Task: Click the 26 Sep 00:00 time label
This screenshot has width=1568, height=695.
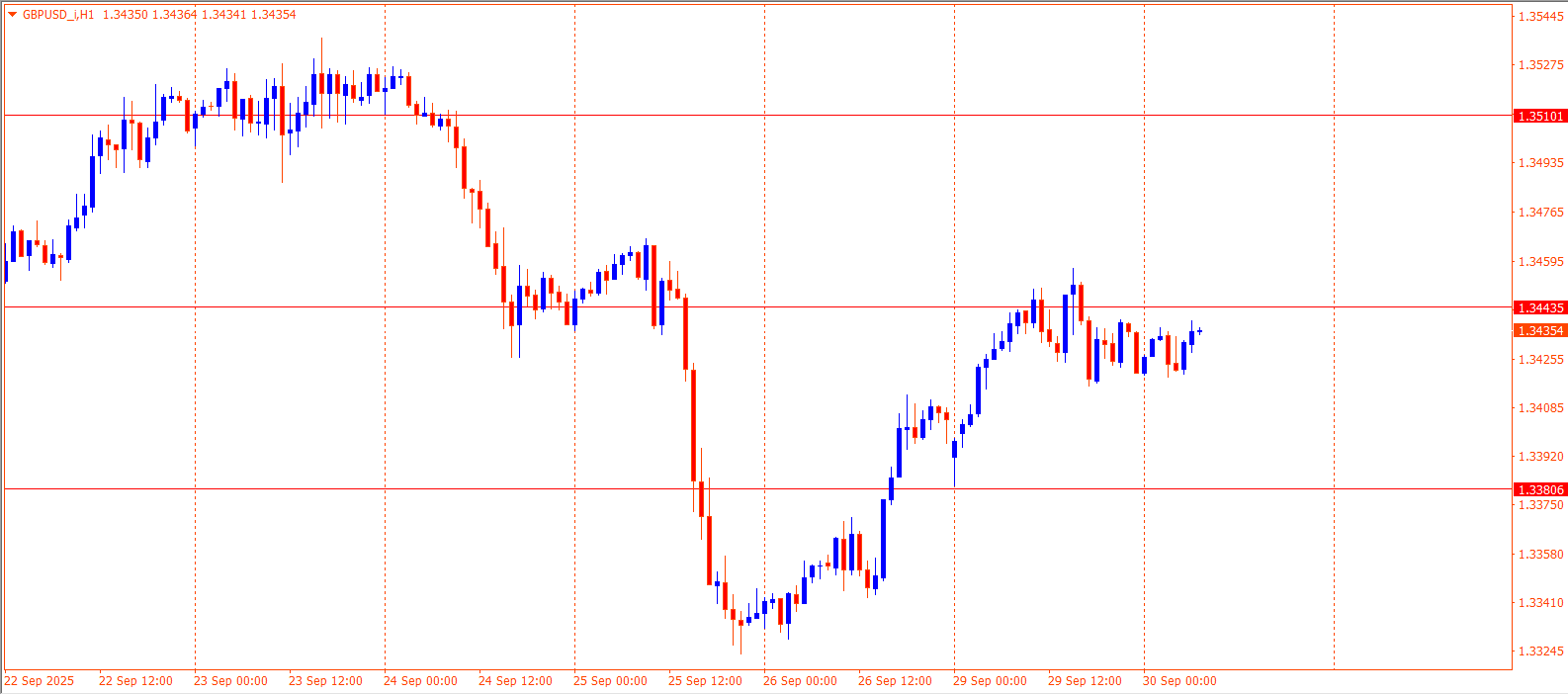Action: 800,681
